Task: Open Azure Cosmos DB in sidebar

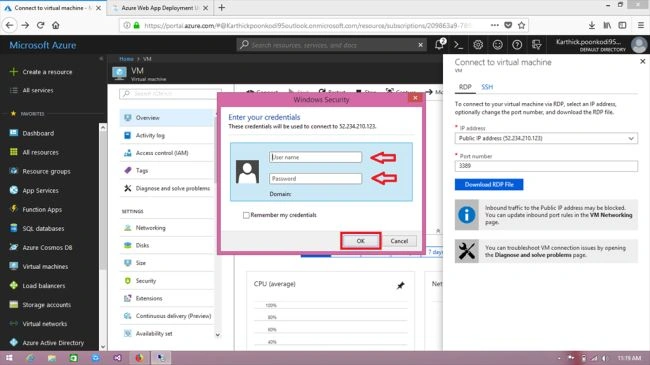Action: coord(47,248)
